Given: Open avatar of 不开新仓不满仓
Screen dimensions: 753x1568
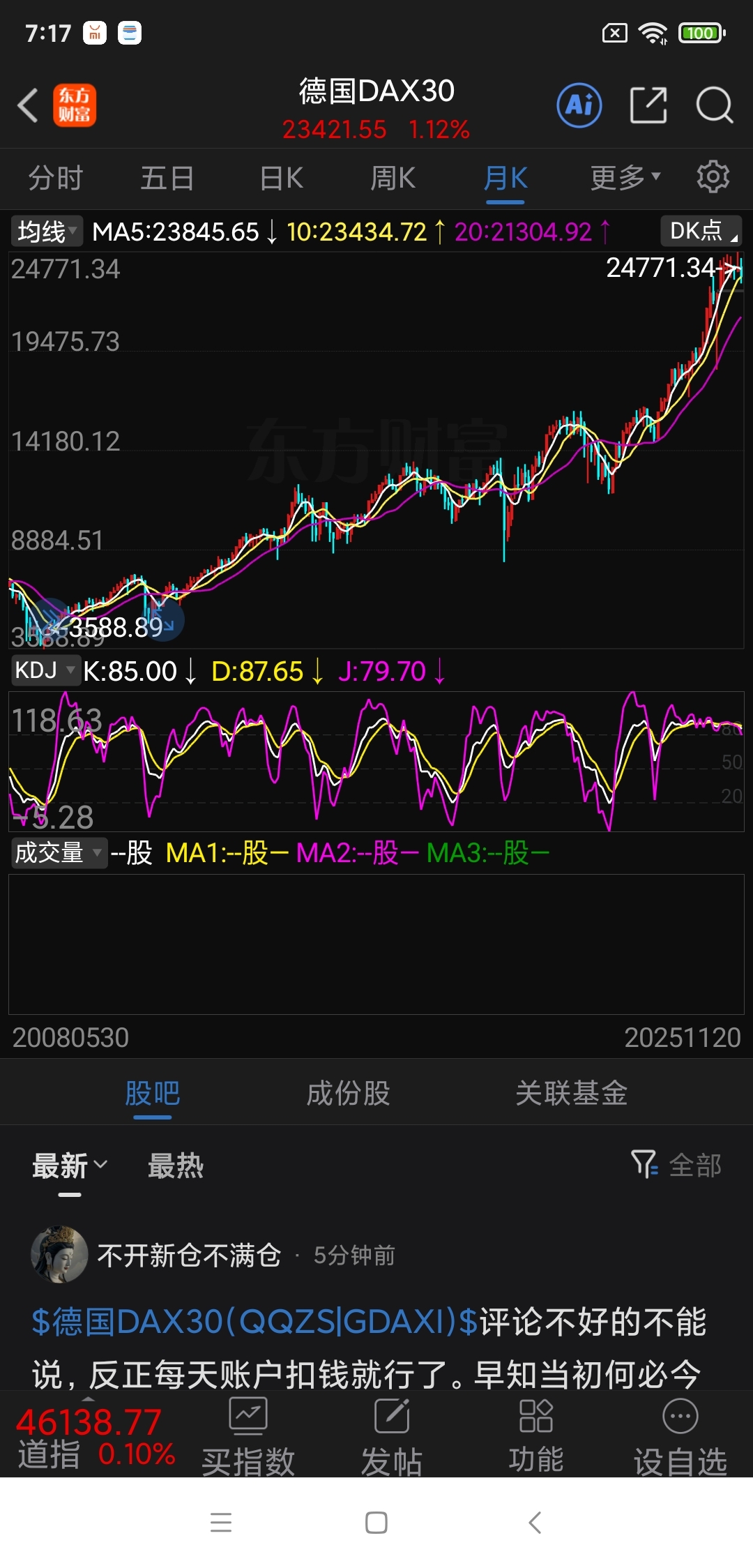Looking at the screenshot, I should [x=59, y=1255].
